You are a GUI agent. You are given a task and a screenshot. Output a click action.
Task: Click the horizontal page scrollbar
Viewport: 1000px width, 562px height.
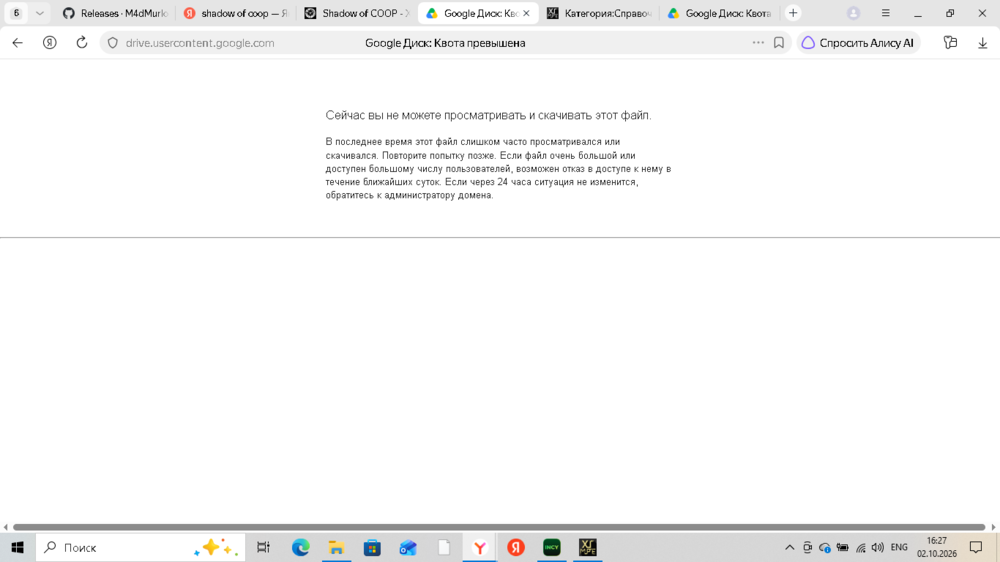pos(499,527)
